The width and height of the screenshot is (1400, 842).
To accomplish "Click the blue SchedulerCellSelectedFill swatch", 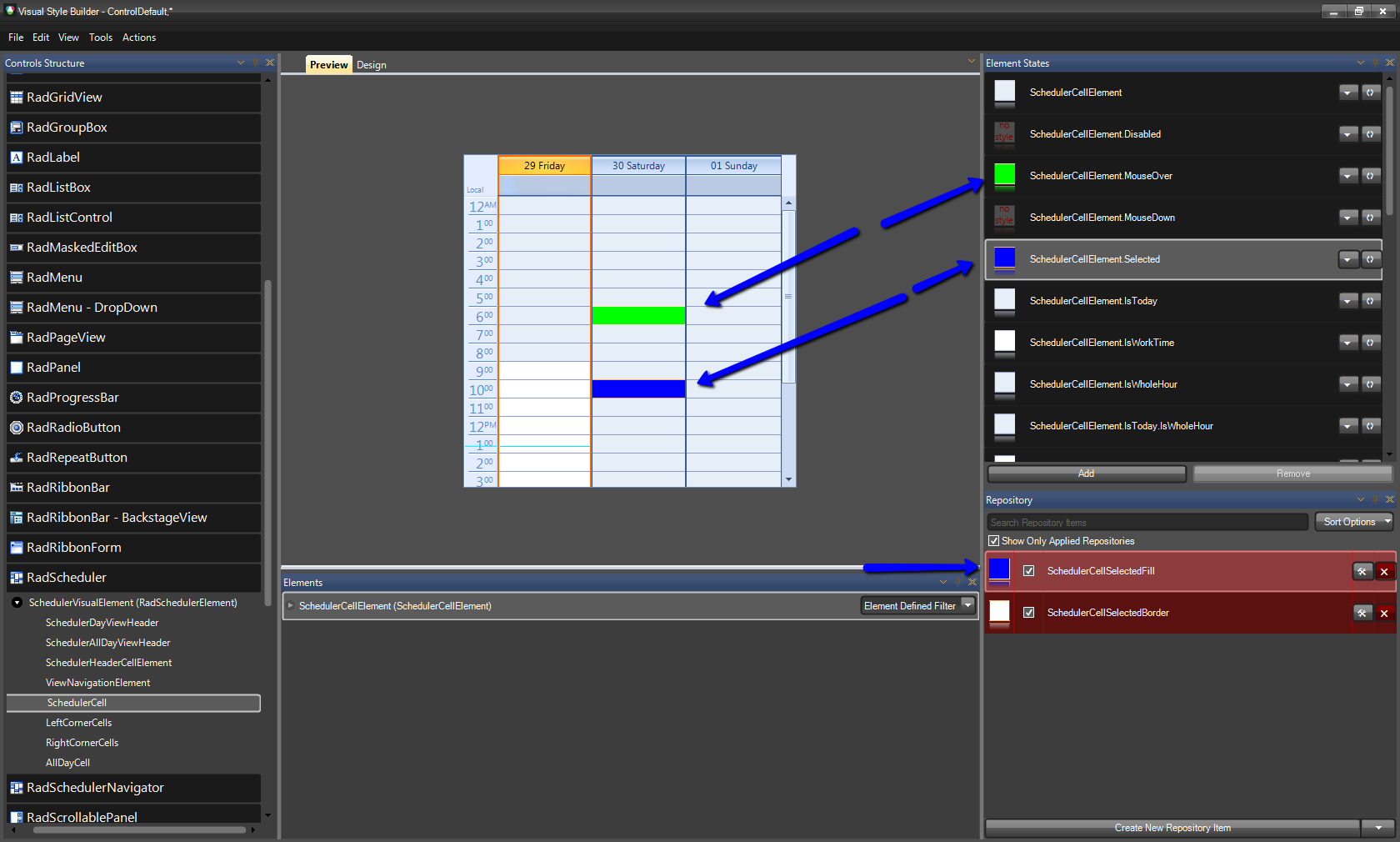I will tap(999, 569).
